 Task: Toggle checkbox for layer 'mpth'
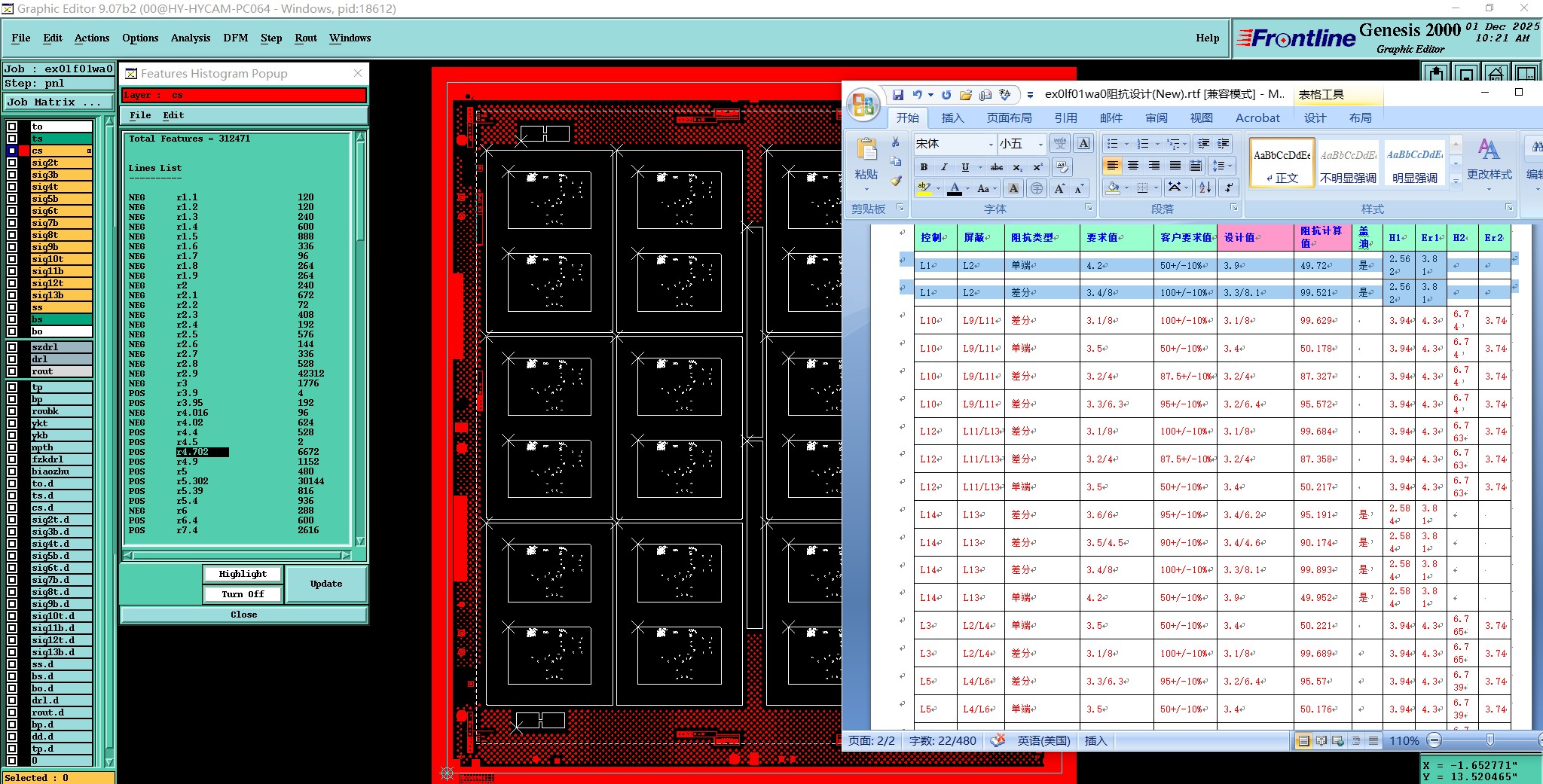click(x=12, y=447)
